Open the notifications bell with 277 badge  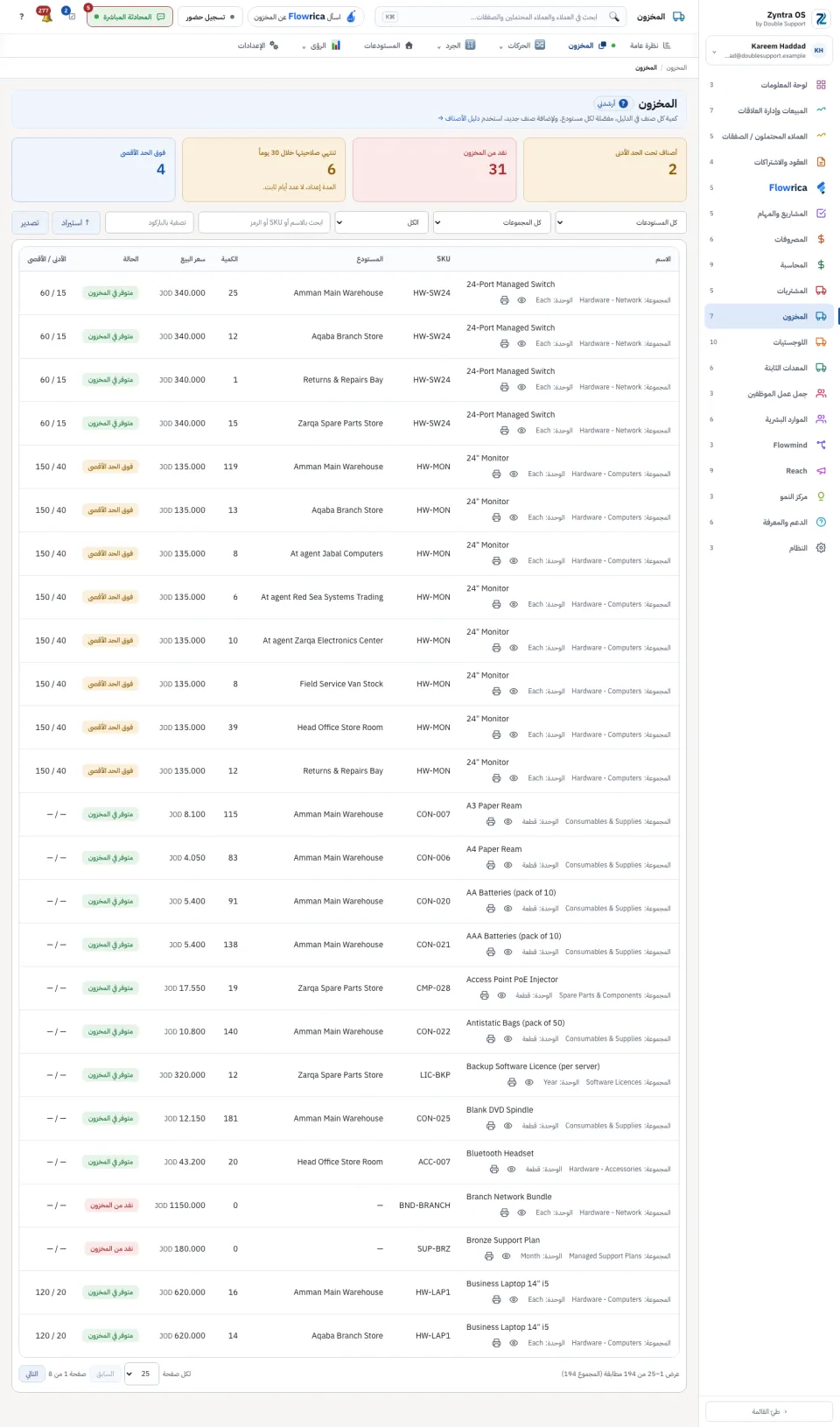[46, 17]
